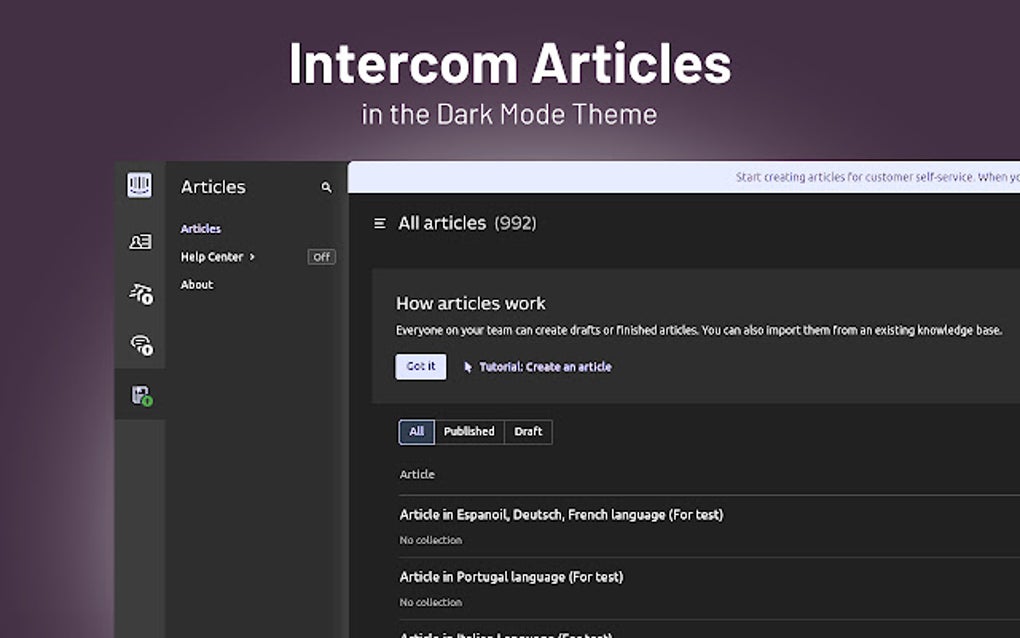1020x638 pixels.
Task: Open the All articles heading dropdown
Action: coord(444,223)
